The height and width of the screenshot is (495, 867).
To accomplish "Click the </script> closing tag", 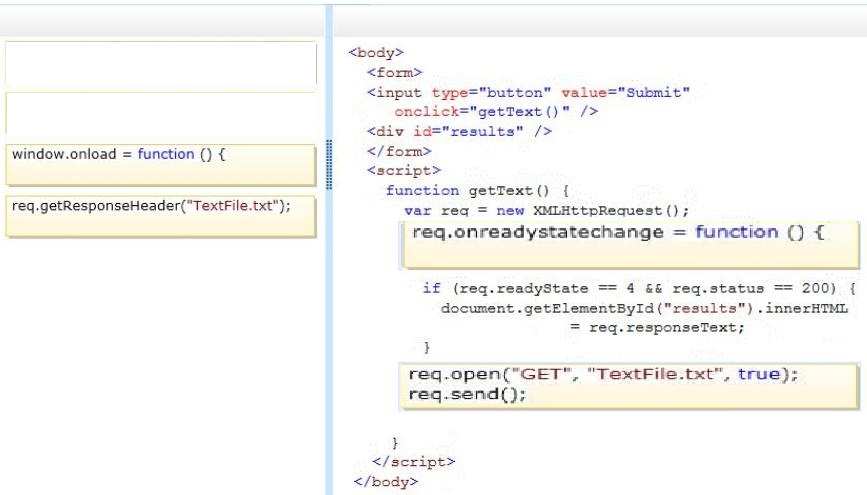I will click(x=414, y=461).
